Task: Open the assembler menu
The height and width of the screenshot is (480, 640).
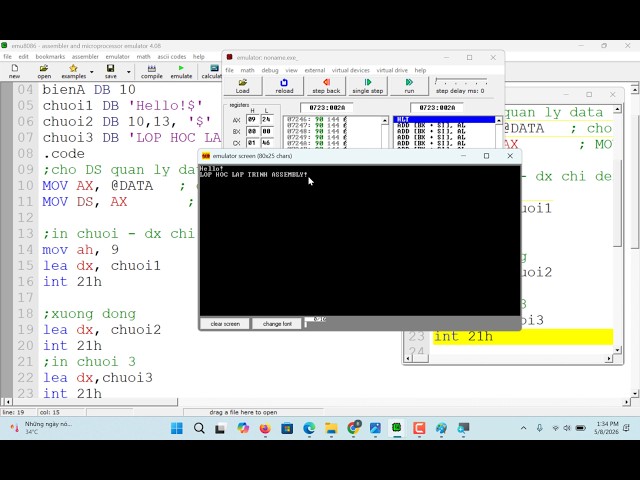Action: [85, 57]
